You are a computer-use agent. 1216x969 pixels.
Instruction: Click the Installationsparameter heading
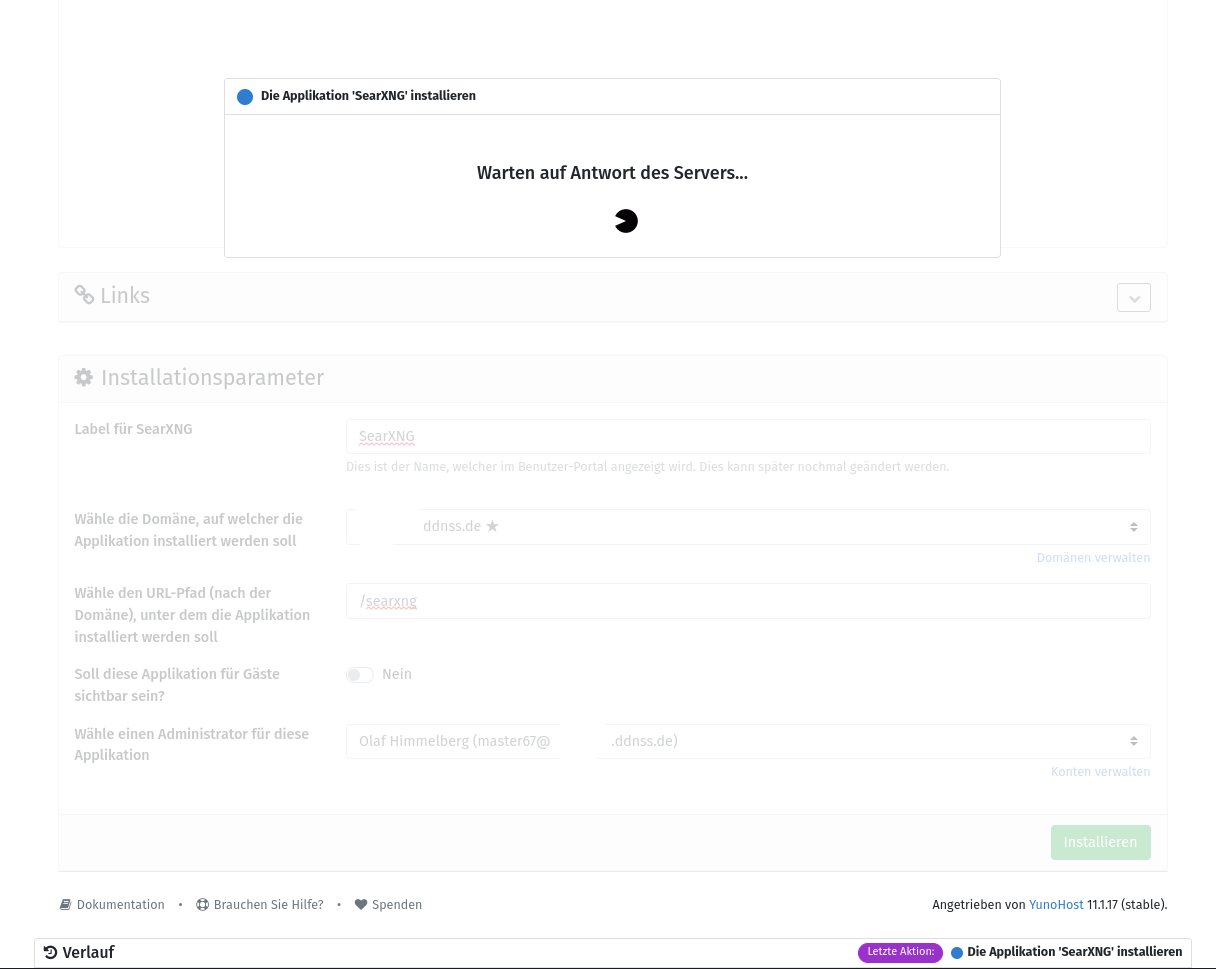coord(212,377)
